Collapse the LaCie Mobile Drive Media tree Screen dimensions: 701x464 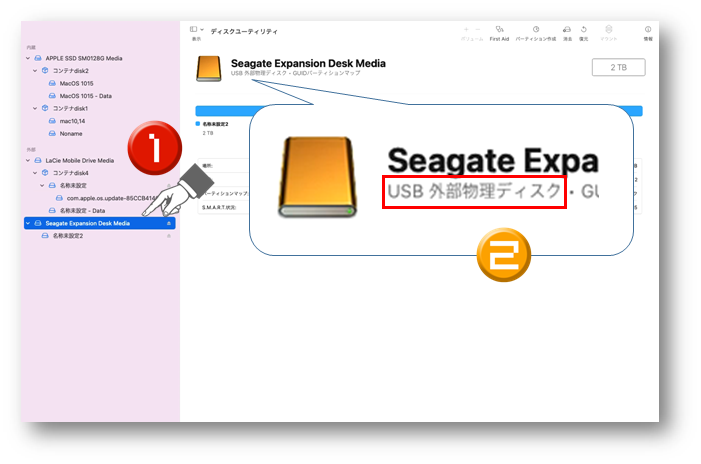pos(28,160)
